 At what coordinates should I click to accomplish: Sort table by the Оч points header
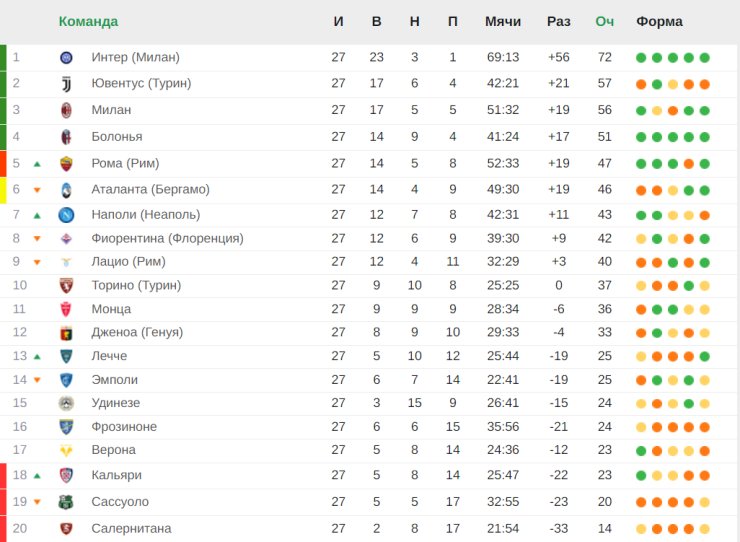(605, 22)
